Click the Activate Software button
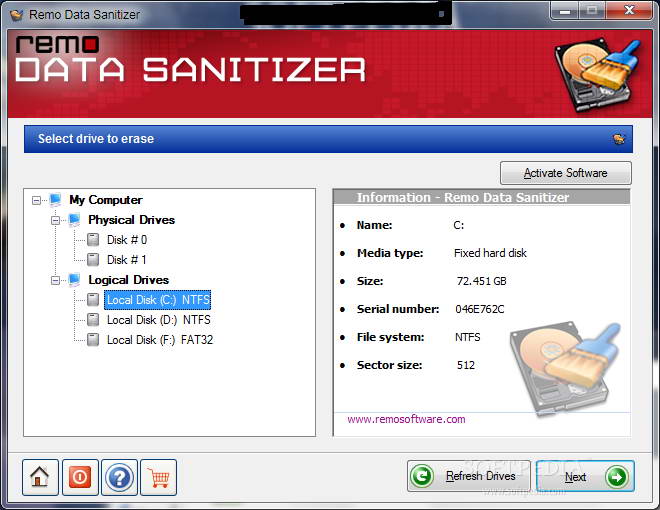Image resolution: width=660 pixels, height=510 pixels. click(x=566, y=173)
